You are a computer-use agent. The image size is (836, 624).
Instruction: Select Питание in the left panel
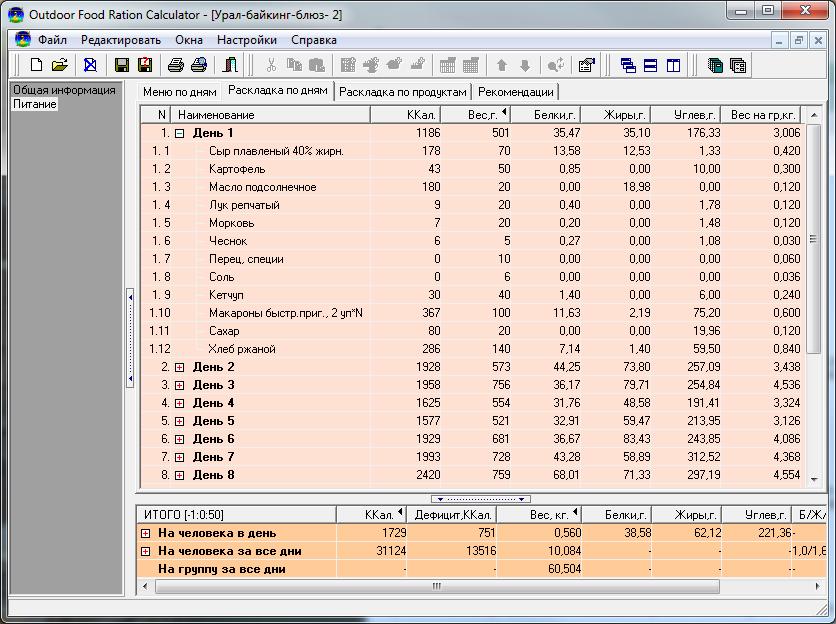pyautogui.click(x=35, y=104)
